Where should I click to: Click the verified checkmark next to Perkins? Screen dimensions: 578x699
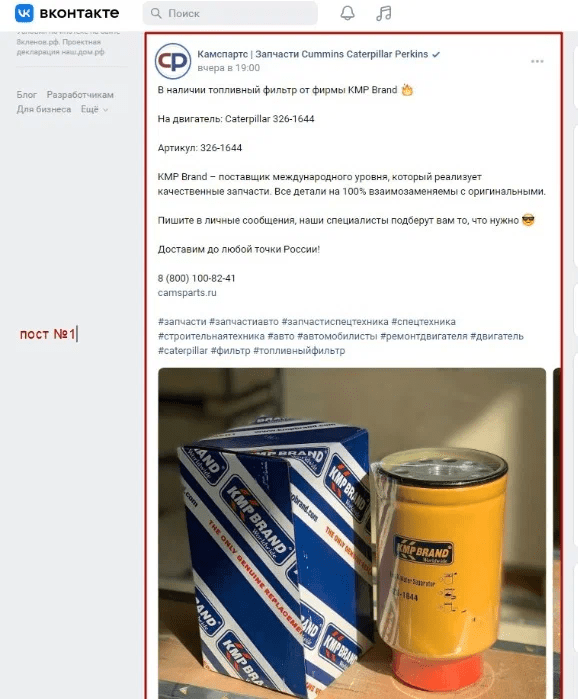click(436, 54)
